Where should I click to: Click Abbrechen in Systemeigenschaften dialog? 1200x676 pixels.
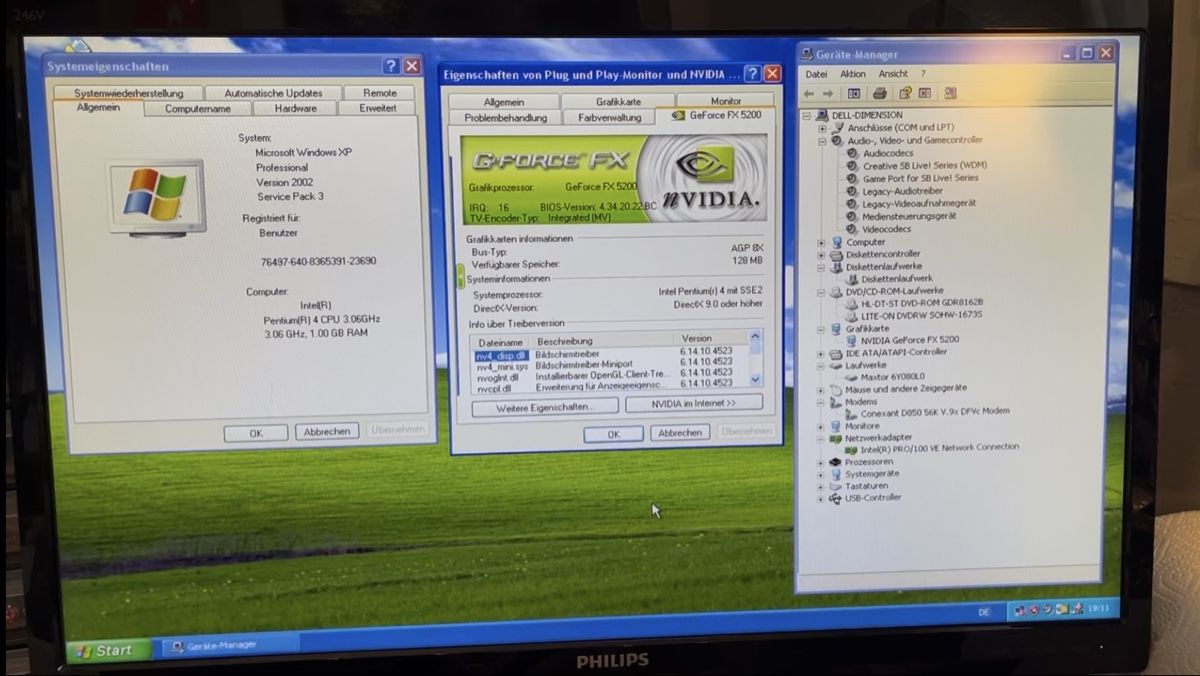(326, 431)
